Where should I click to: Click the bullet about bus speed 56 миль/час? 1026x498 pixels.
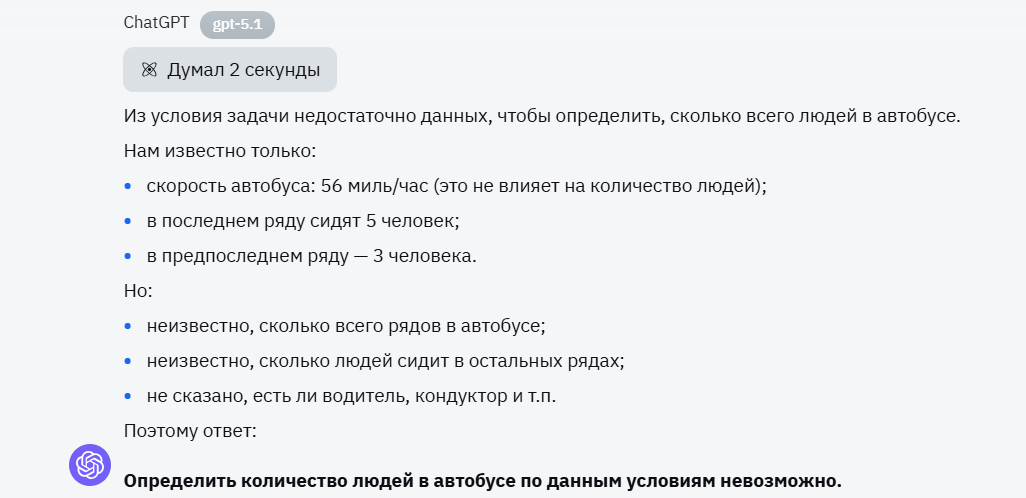click(456, 186)
